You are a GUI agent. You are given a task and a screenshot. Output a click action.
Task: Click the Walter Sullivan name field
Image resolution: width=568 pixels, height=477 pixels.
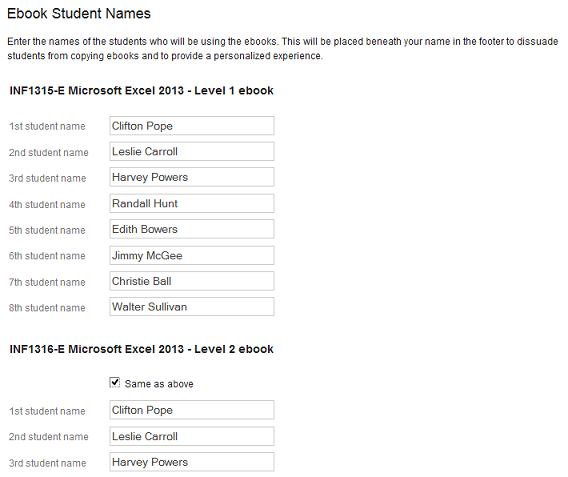coord(192,307)
